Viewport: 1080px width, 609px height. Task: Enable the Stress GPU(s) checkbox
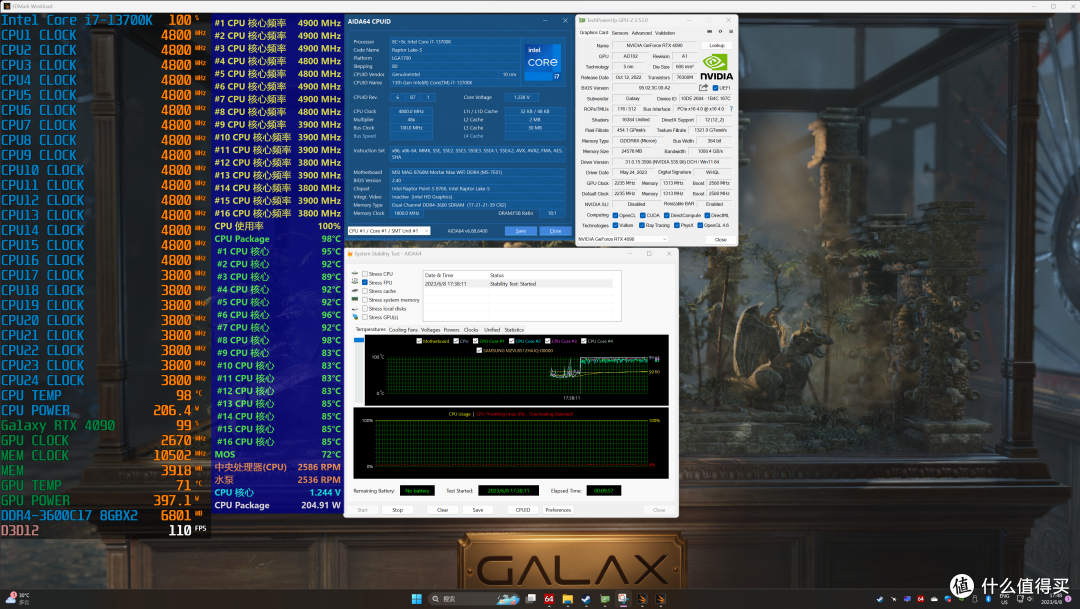365,318
